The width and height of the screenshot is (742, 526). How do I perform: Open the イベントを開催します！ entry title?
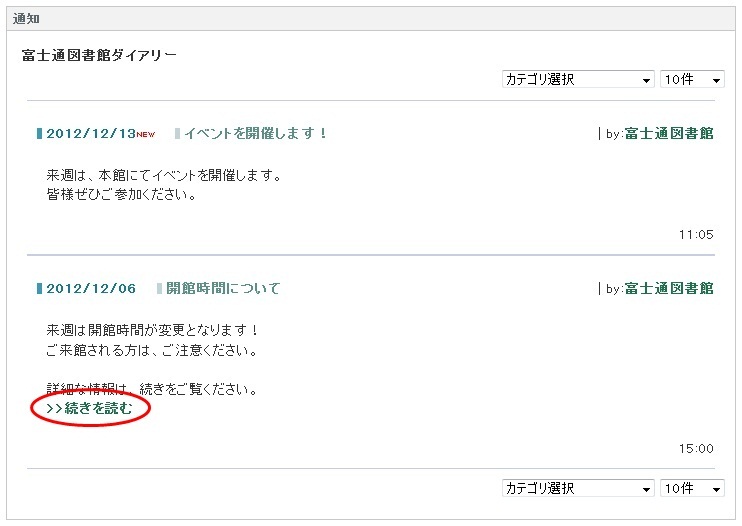coord(256,133)
